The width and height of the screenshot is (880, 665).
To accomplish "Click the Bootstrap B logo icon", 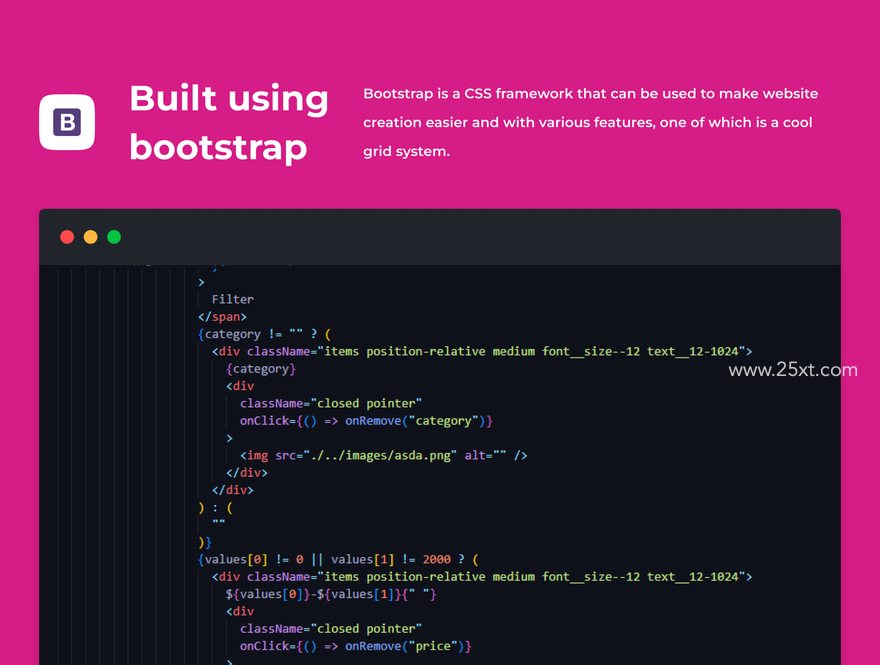I will point(67,122).
